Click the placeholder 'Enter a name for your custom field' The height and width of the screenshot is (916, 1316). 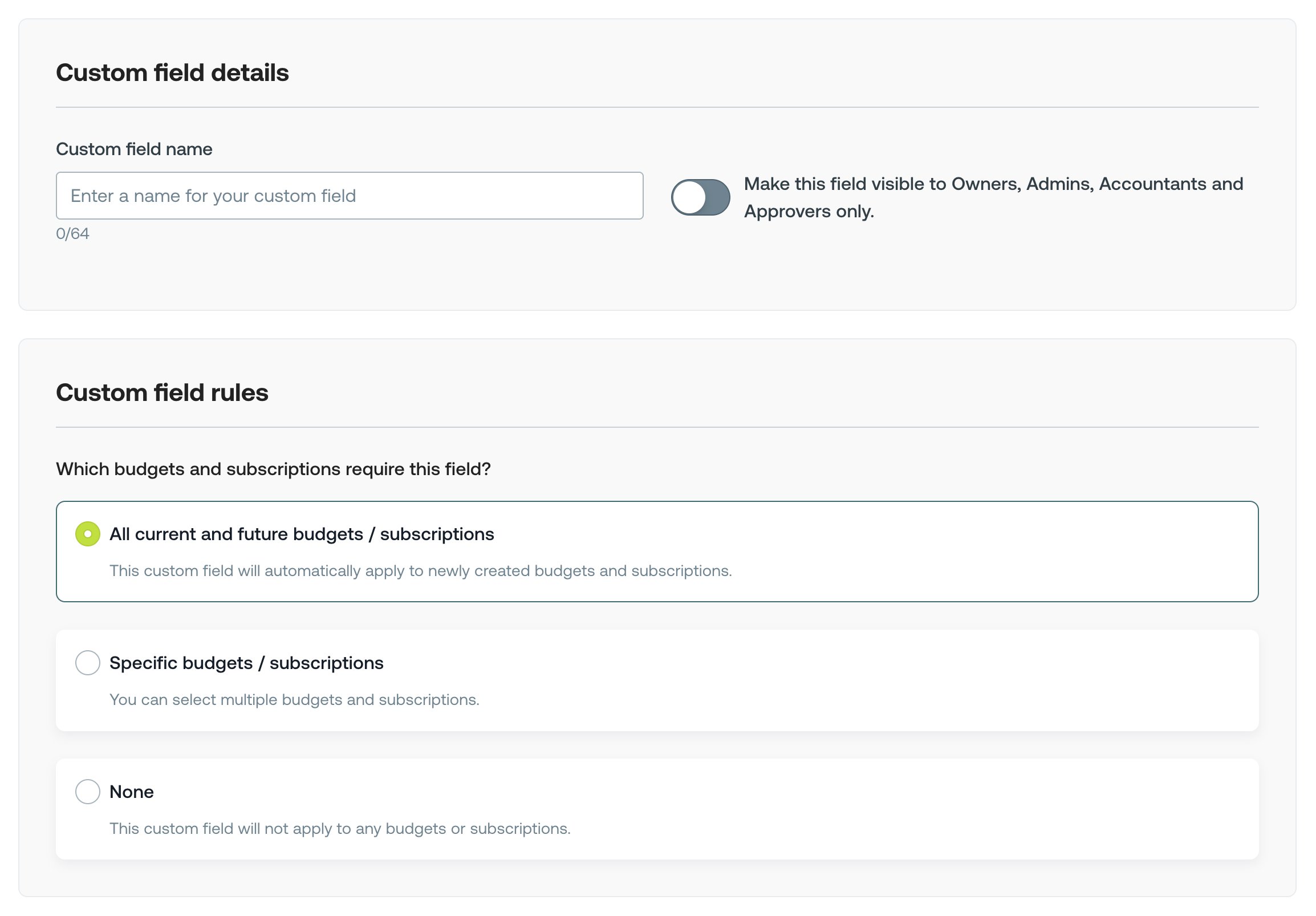point(213,196)
